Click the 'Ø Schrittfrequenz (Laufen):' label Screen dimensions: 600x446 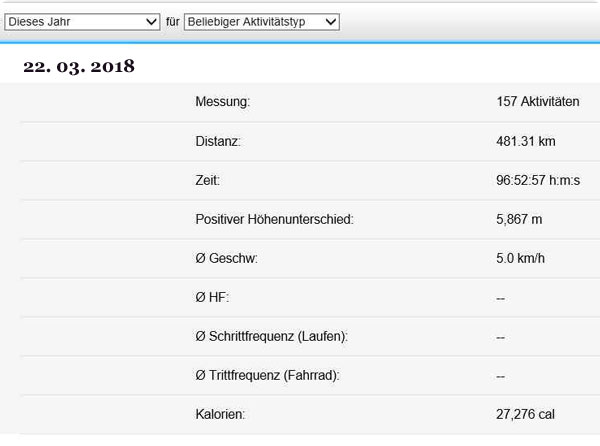(x=271, y=337)
